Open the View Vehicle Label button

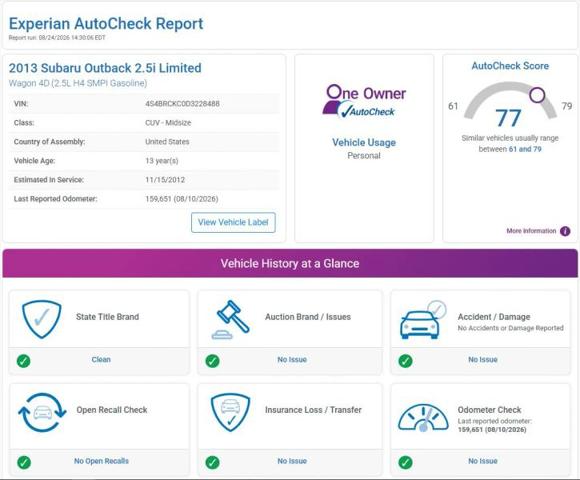[233, 222]
